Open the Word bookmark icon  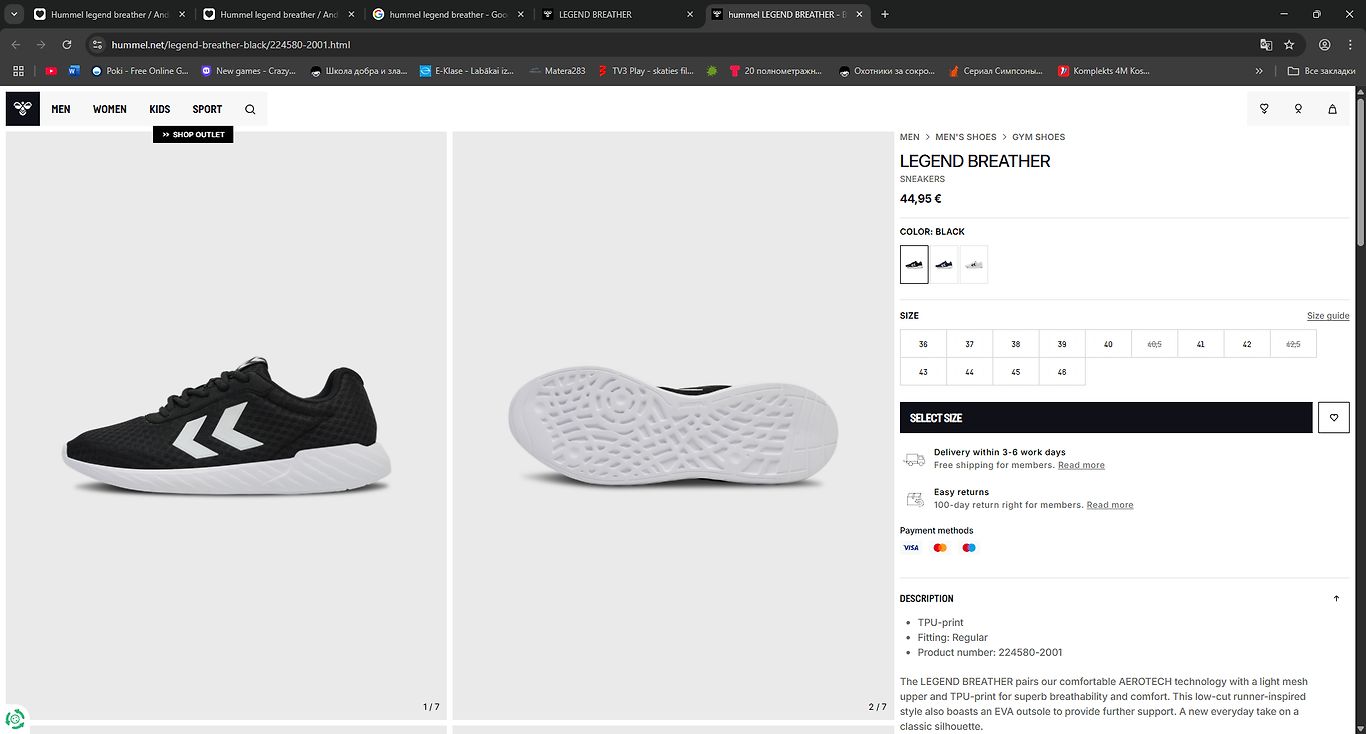pos(74,71)
